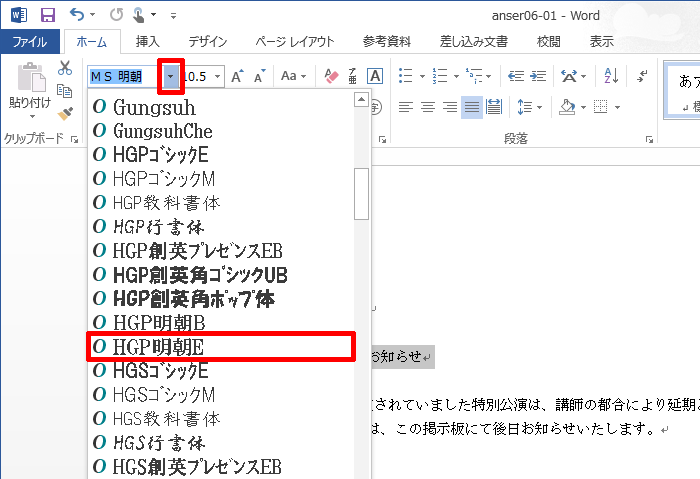Toggle justify alignment
The image size is (700, 479).
(472, 107)
